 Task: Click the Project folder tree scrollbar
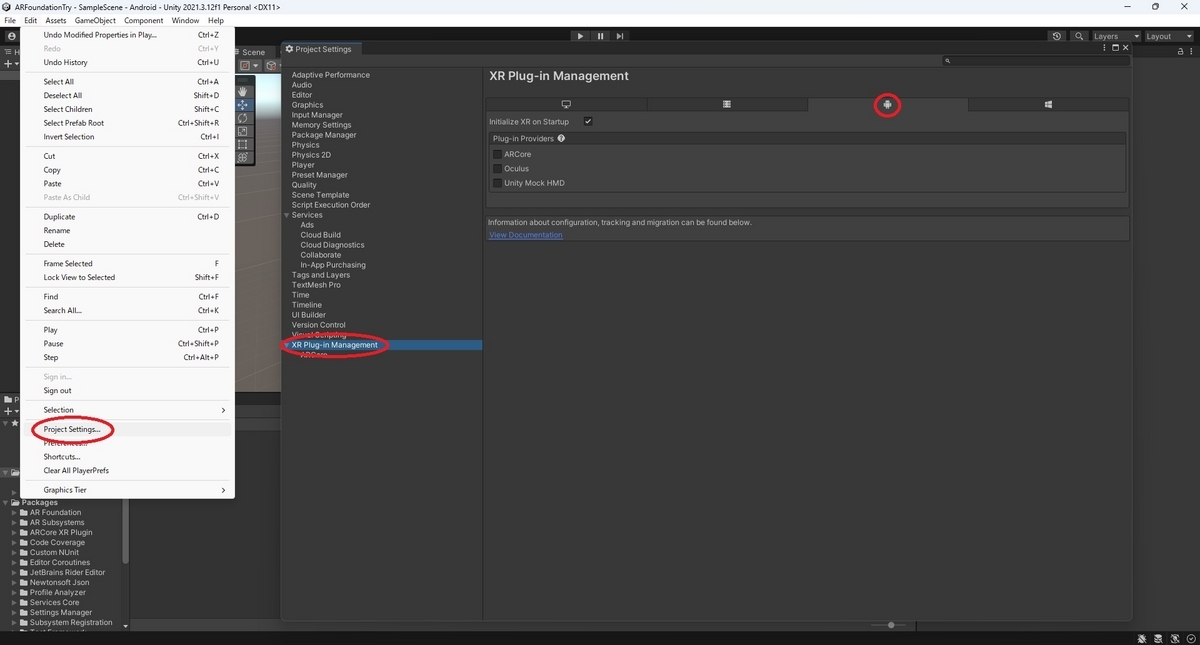pyautogui.click(x=126, y=531)
